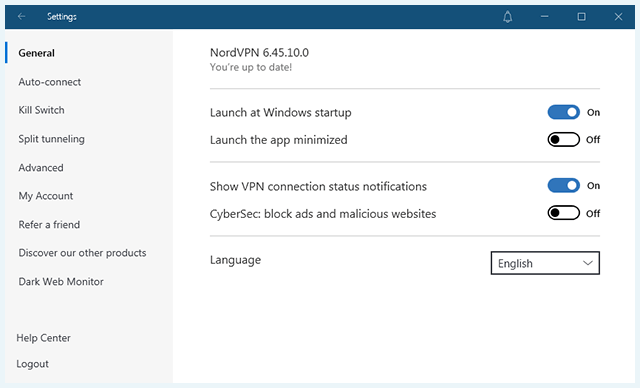Viewport: 640px width, 388px height.
Task: Open the Help Center link
Action: [43, 338]
